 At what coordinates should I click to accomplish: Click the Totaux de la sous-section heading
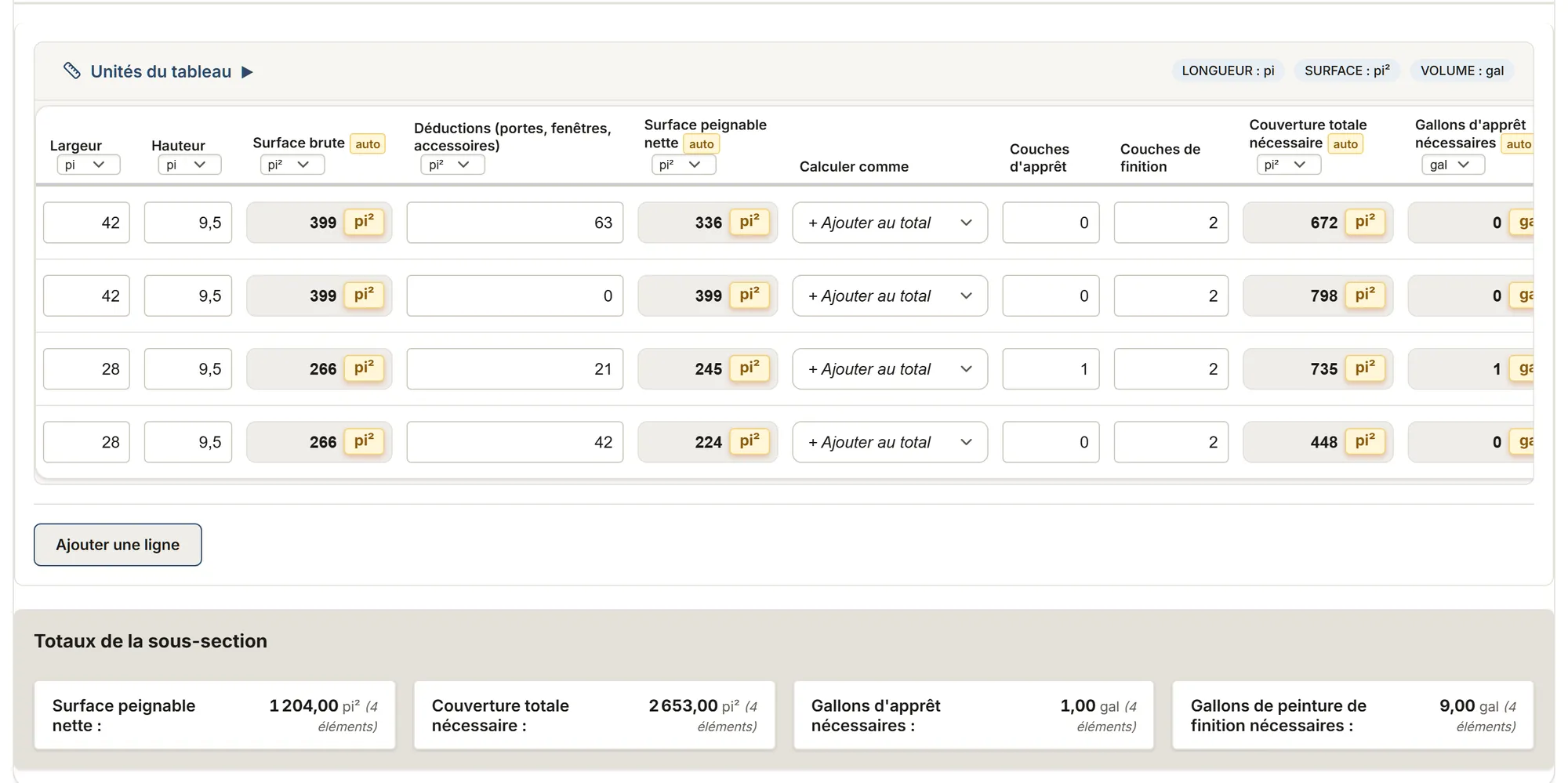[x=151, y=641]
